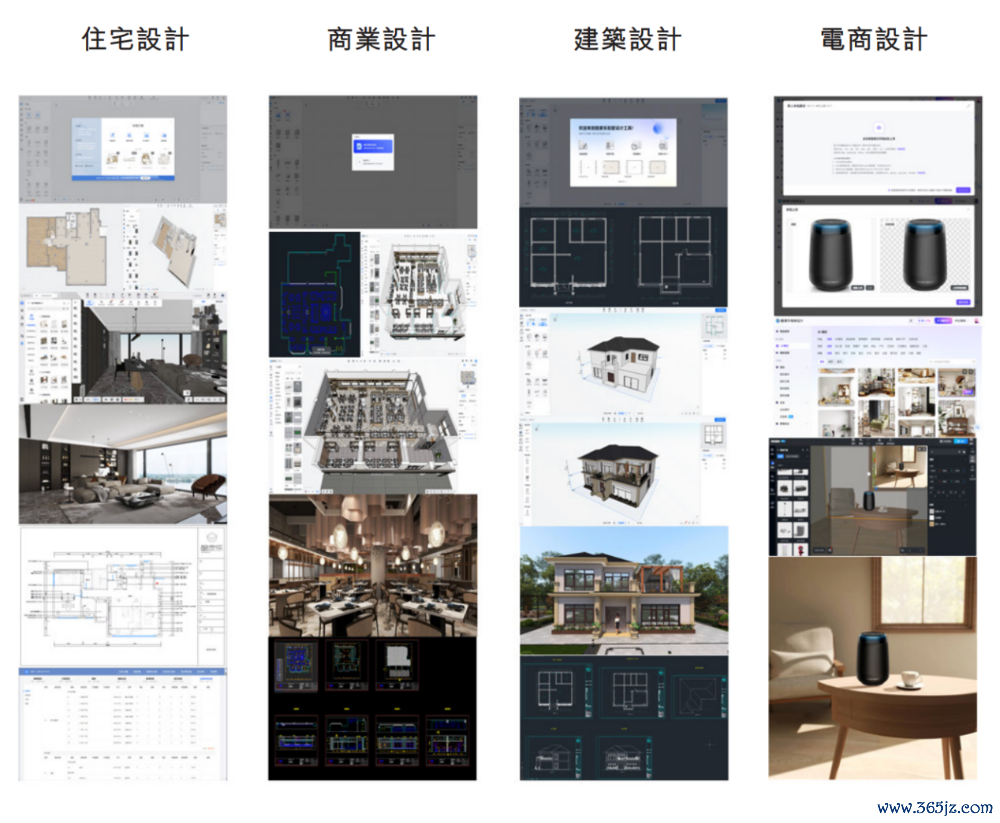This screenshot has height=823, width=1000.
Task: Select the 商業設計 heading
Action: point(381,39)
